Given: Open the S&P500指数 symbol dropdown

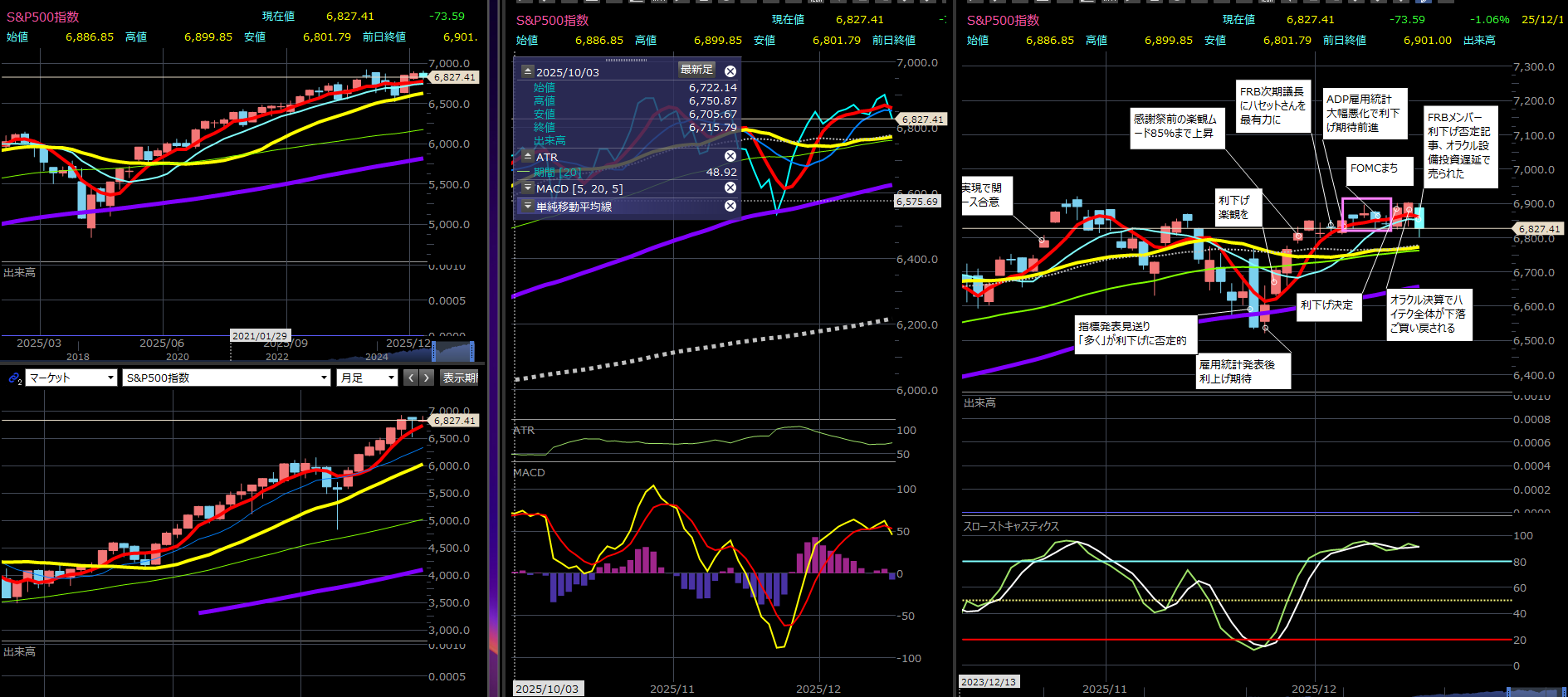Looking at the screenshot, I should coord(227,378).
